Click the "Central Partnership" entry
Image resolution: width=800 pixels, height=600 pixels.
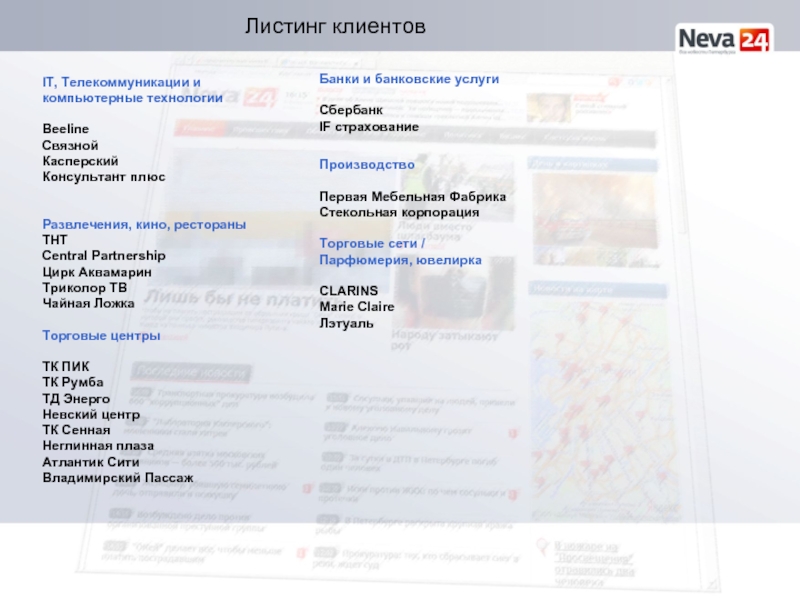click(104, 256)
